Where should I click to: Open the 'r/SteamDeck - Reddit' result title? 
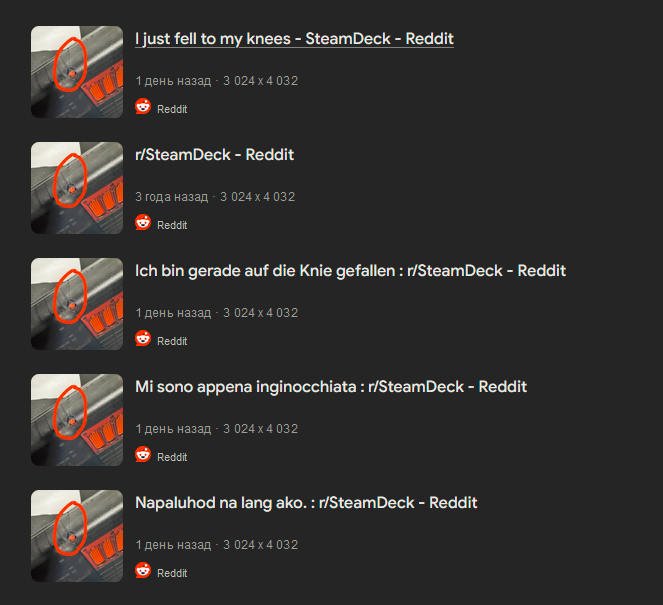(x=214, y=155)
